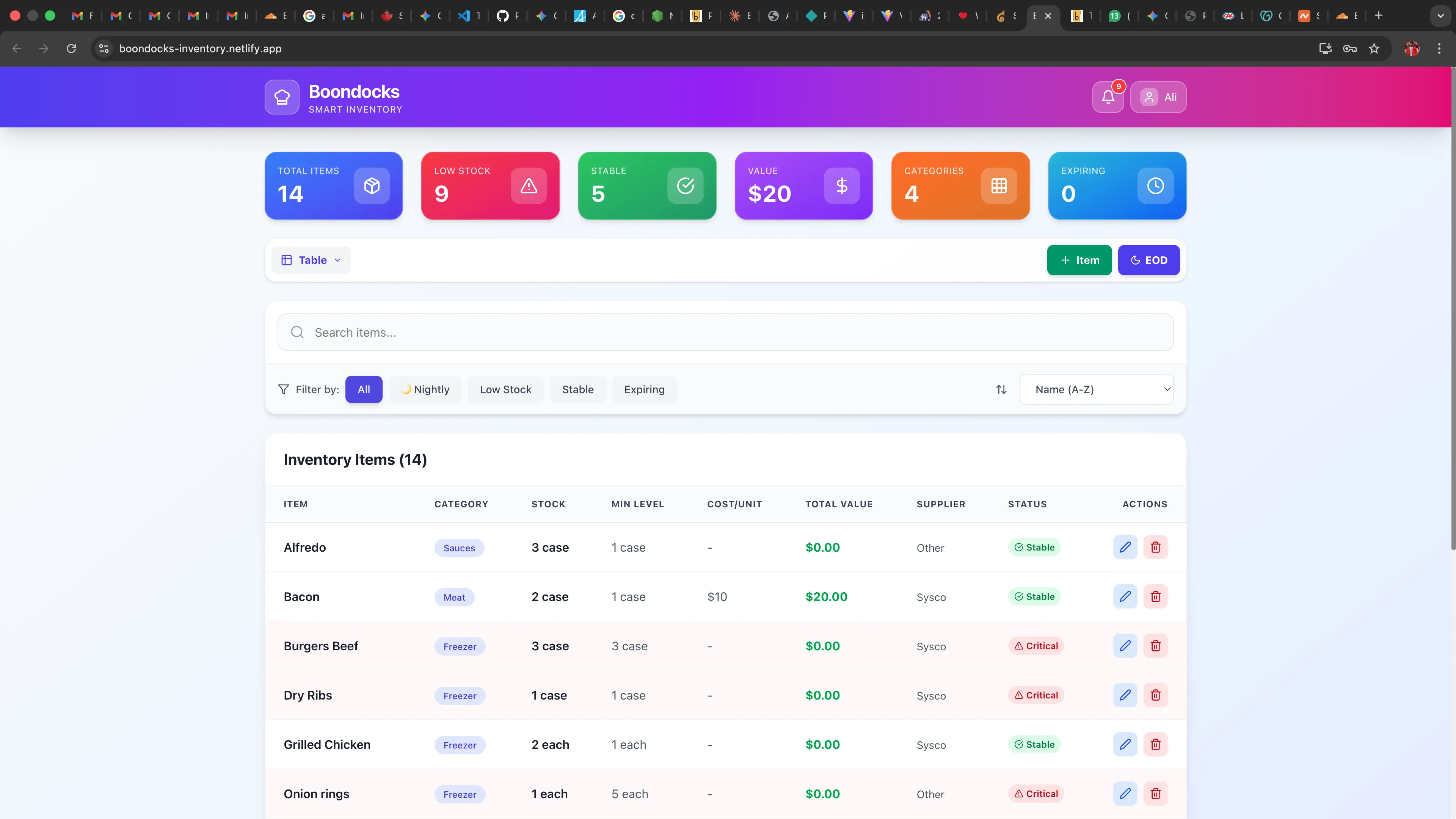Click edit pencil for Burgers Beef
The width and height of the screenshot is (1456, 819).
coord(1125,645)
